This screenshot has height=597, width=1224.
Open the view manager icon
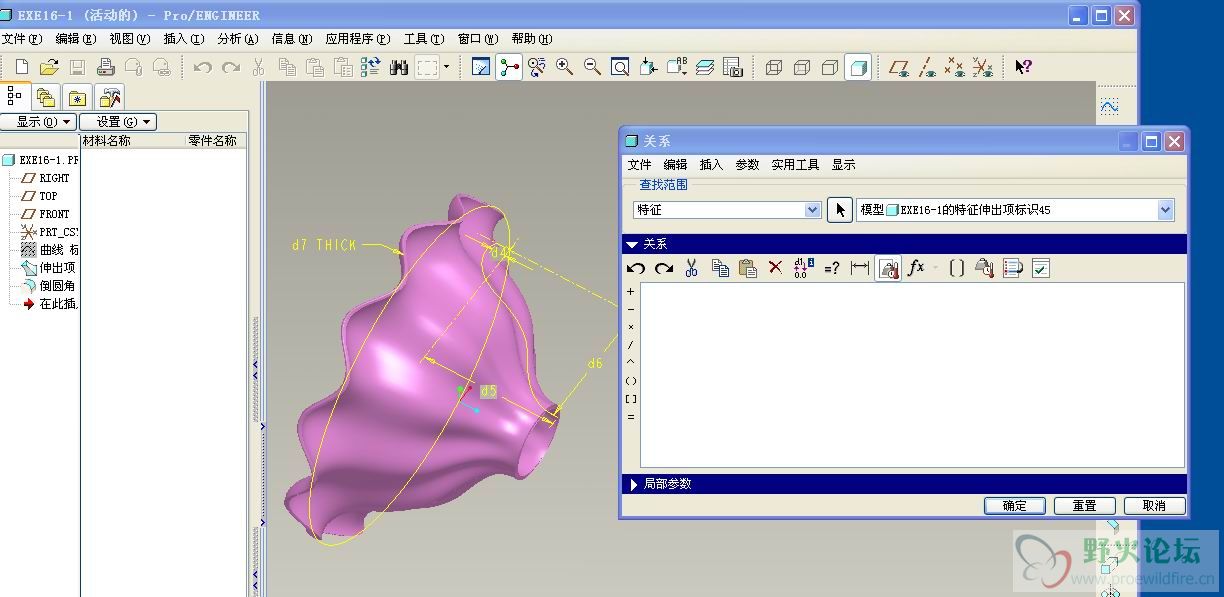coord(733,67)
